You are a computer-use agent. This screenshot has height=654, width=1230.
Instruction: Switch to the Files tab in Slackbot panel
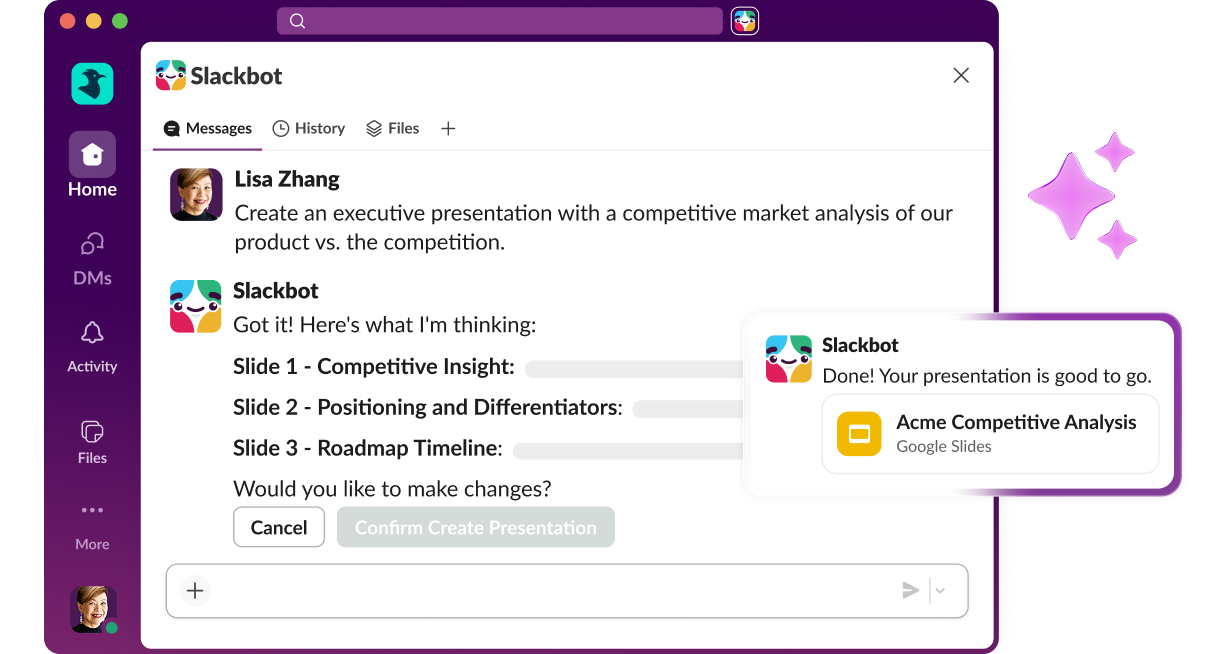coord(392,128)
